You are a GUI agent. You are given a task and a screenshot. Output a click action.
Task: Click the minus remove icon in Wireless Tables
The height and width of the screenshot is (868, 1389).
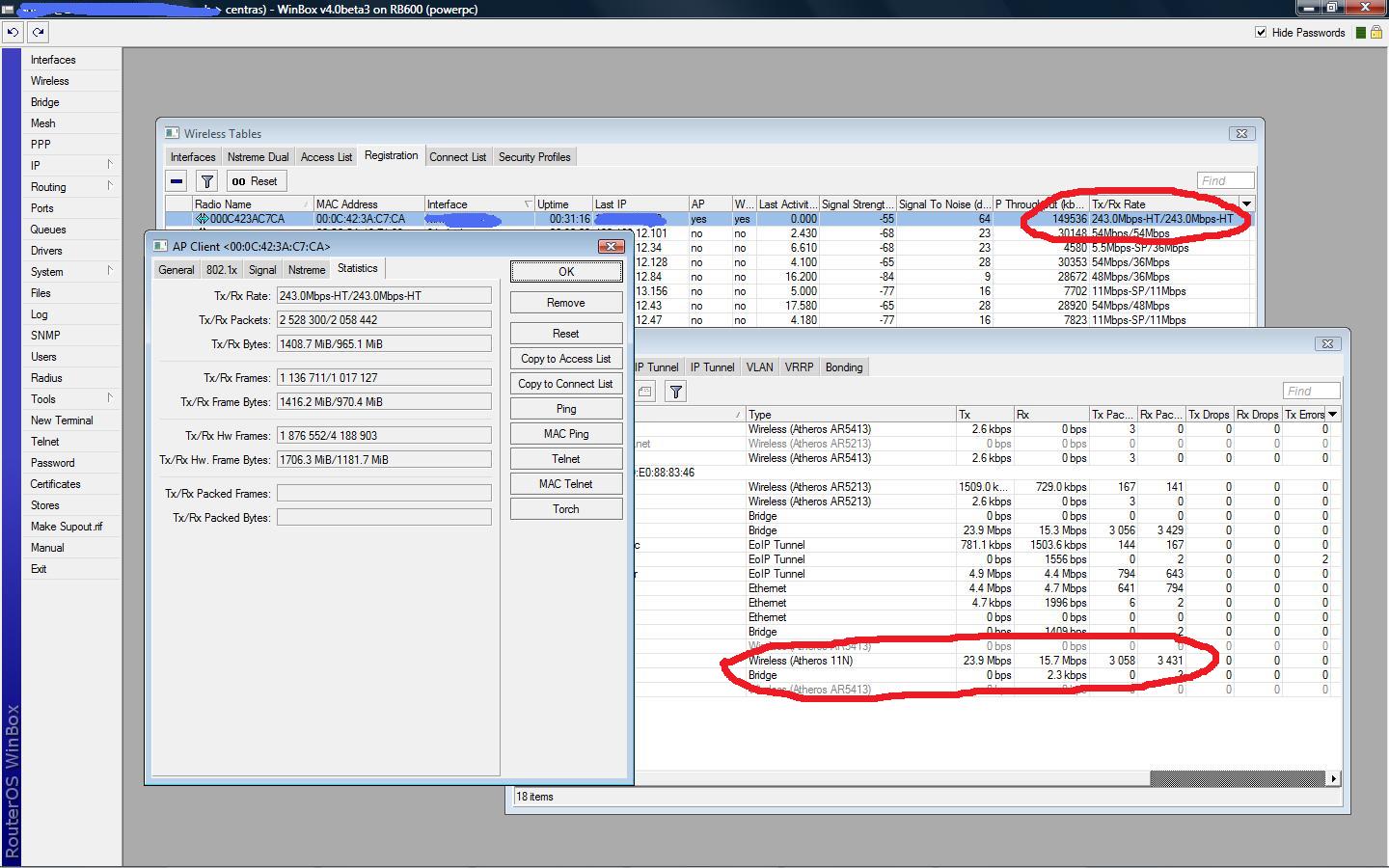pyautogui.click(x=177, y=180)
